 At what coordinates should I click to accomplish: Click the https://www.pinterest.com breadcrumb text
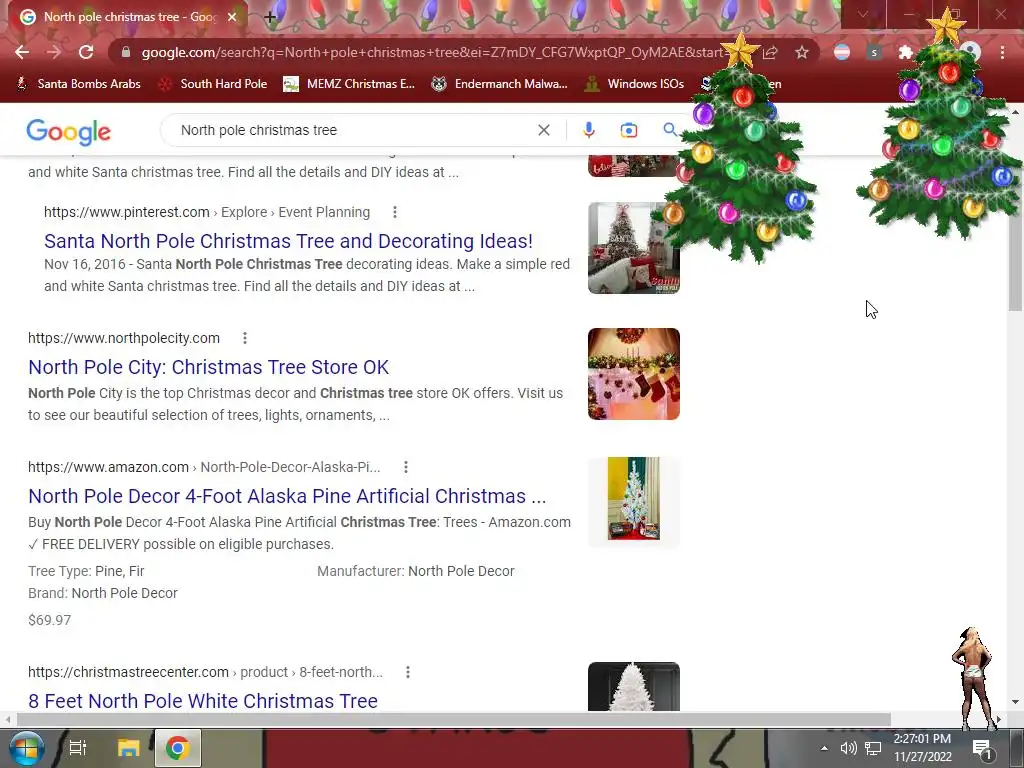(127, 212)
